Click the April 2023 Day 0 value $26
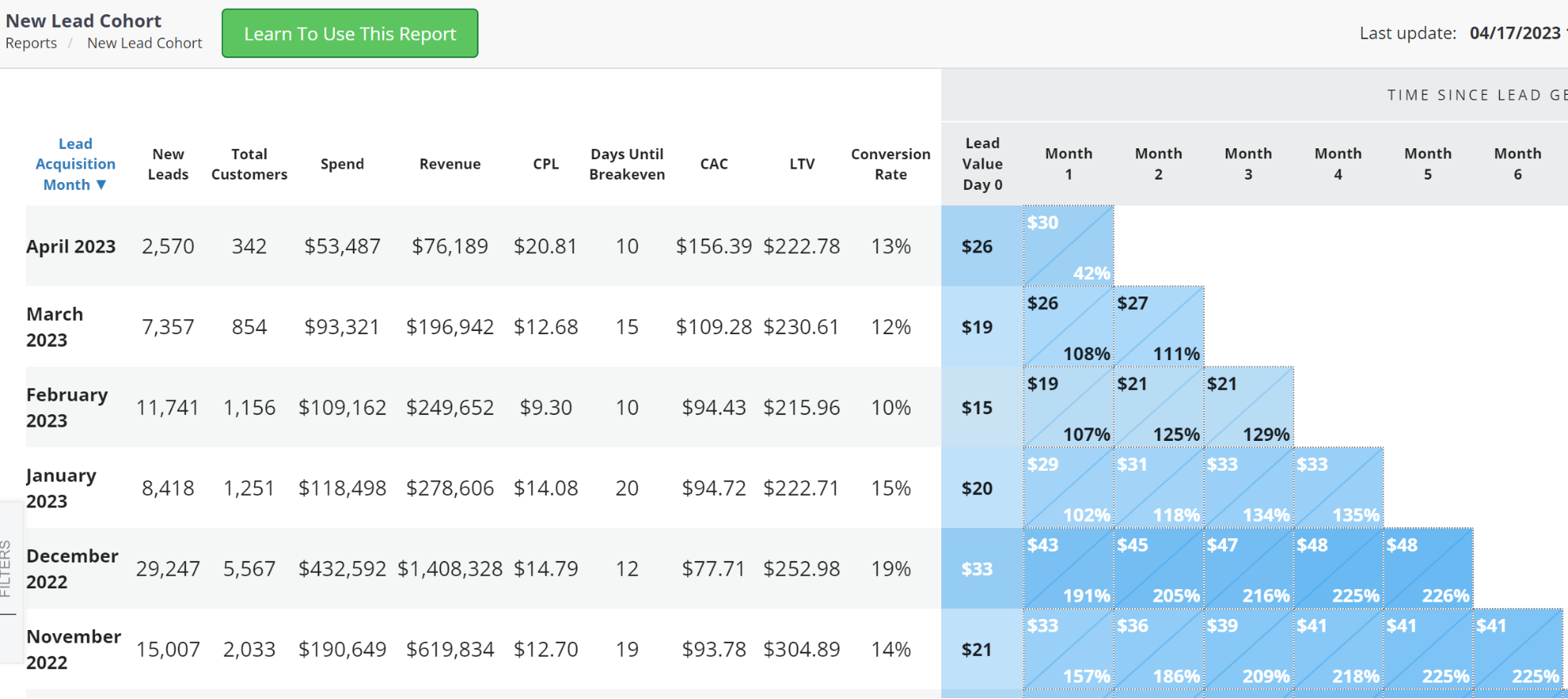This screenshot has height=699, width=1568. (977, 246)
